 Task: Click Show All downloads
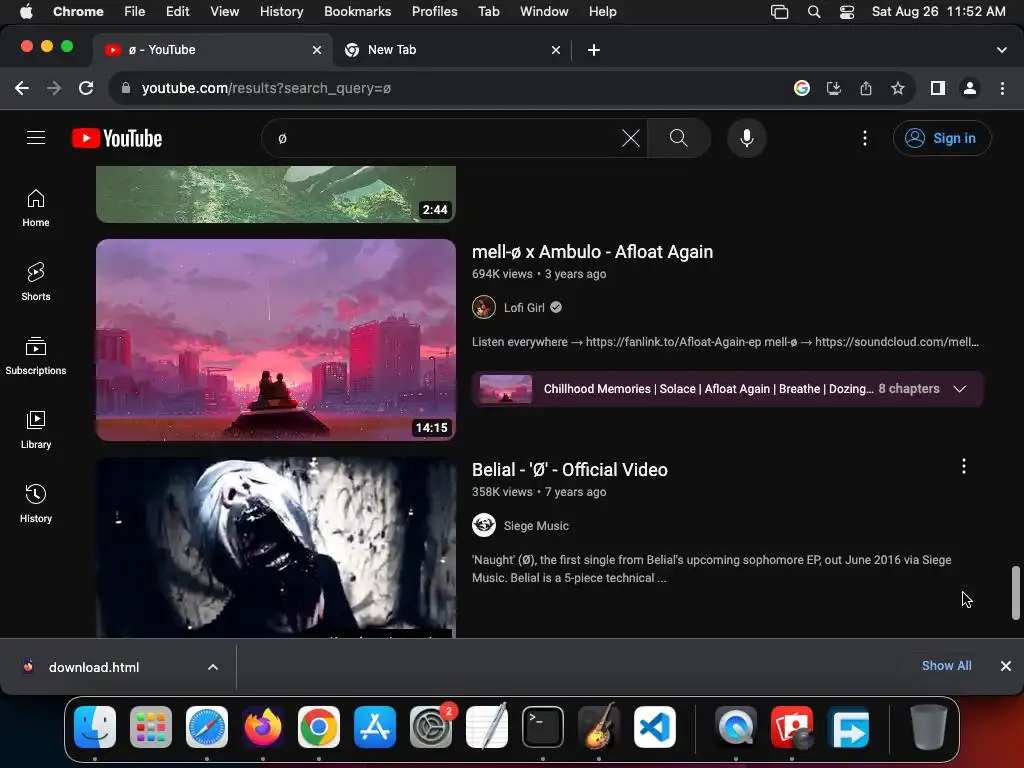coord(946,665)
